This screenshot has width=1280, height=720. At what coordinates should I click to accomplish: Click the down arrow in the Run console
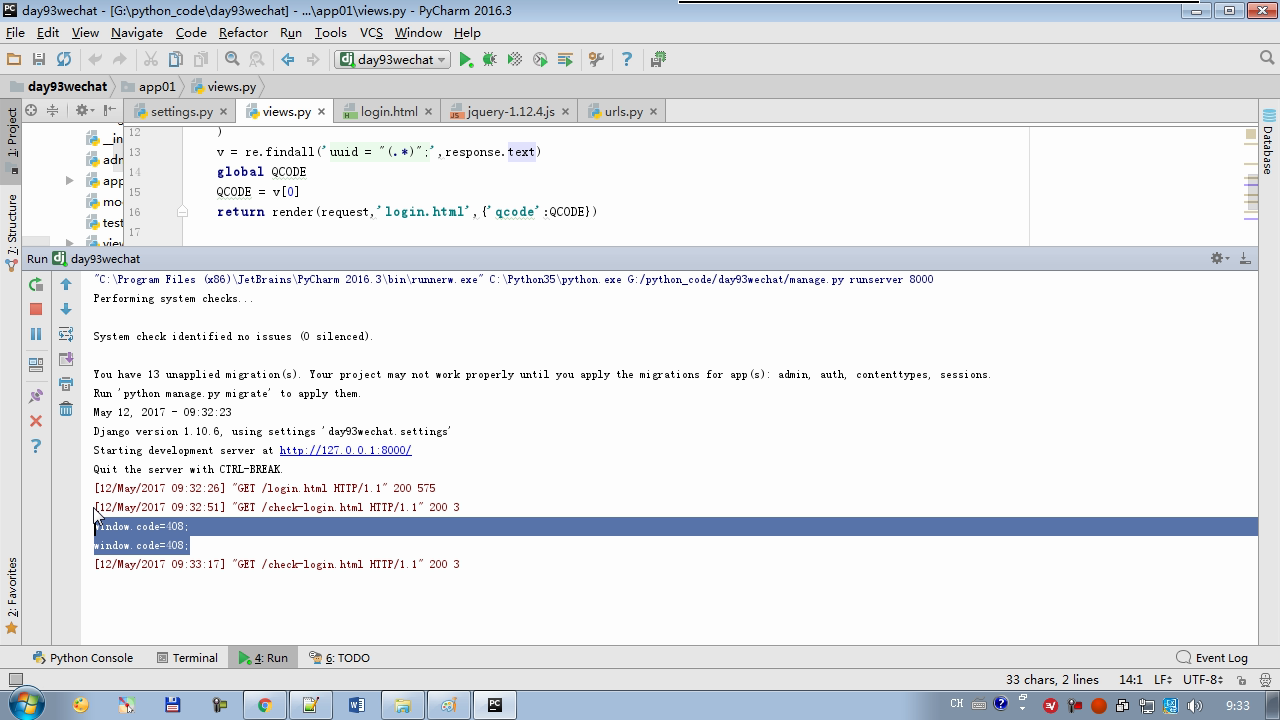click(66, 309)
